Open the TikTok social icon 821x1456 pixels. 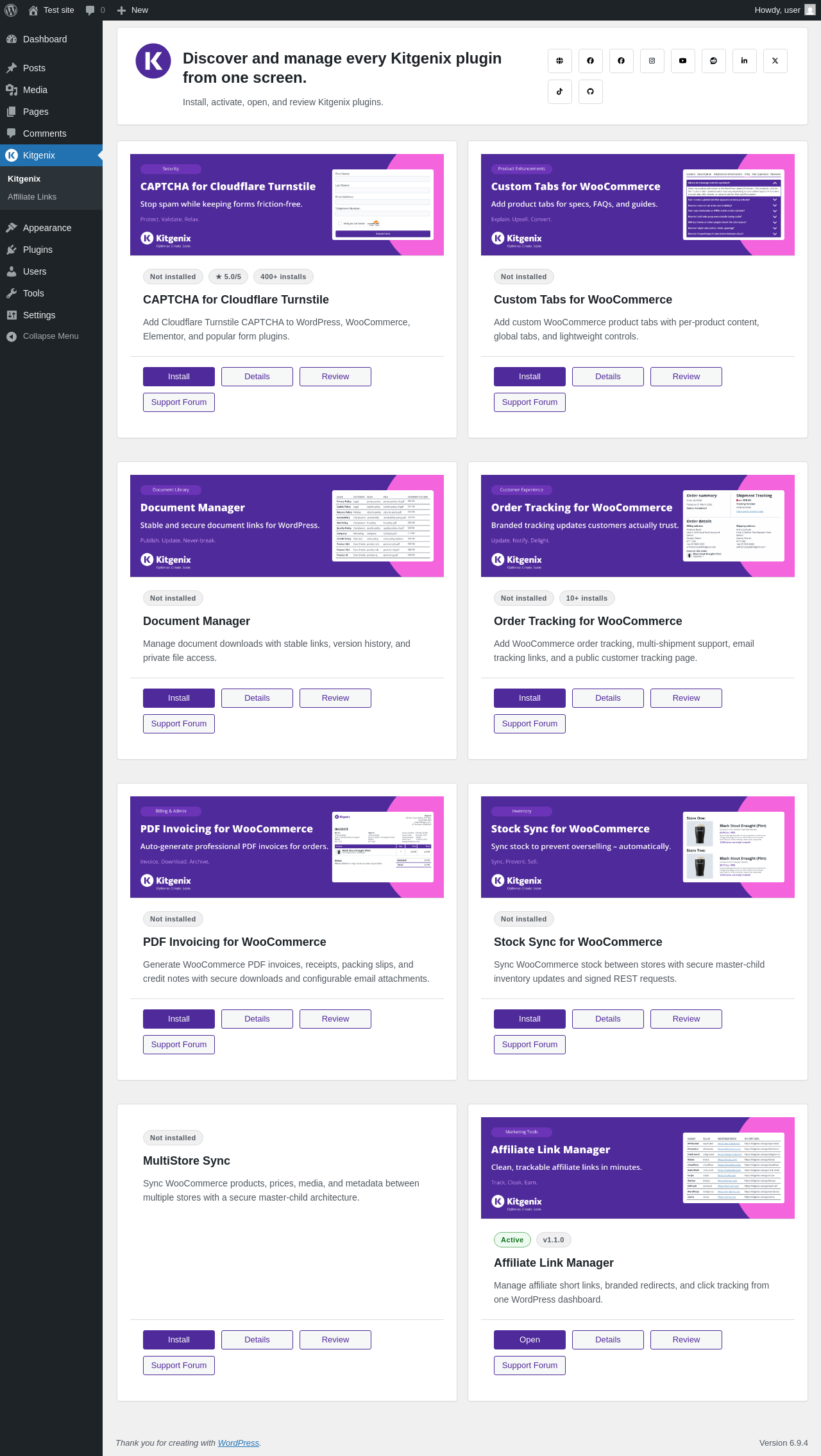(x=560, y=92)
